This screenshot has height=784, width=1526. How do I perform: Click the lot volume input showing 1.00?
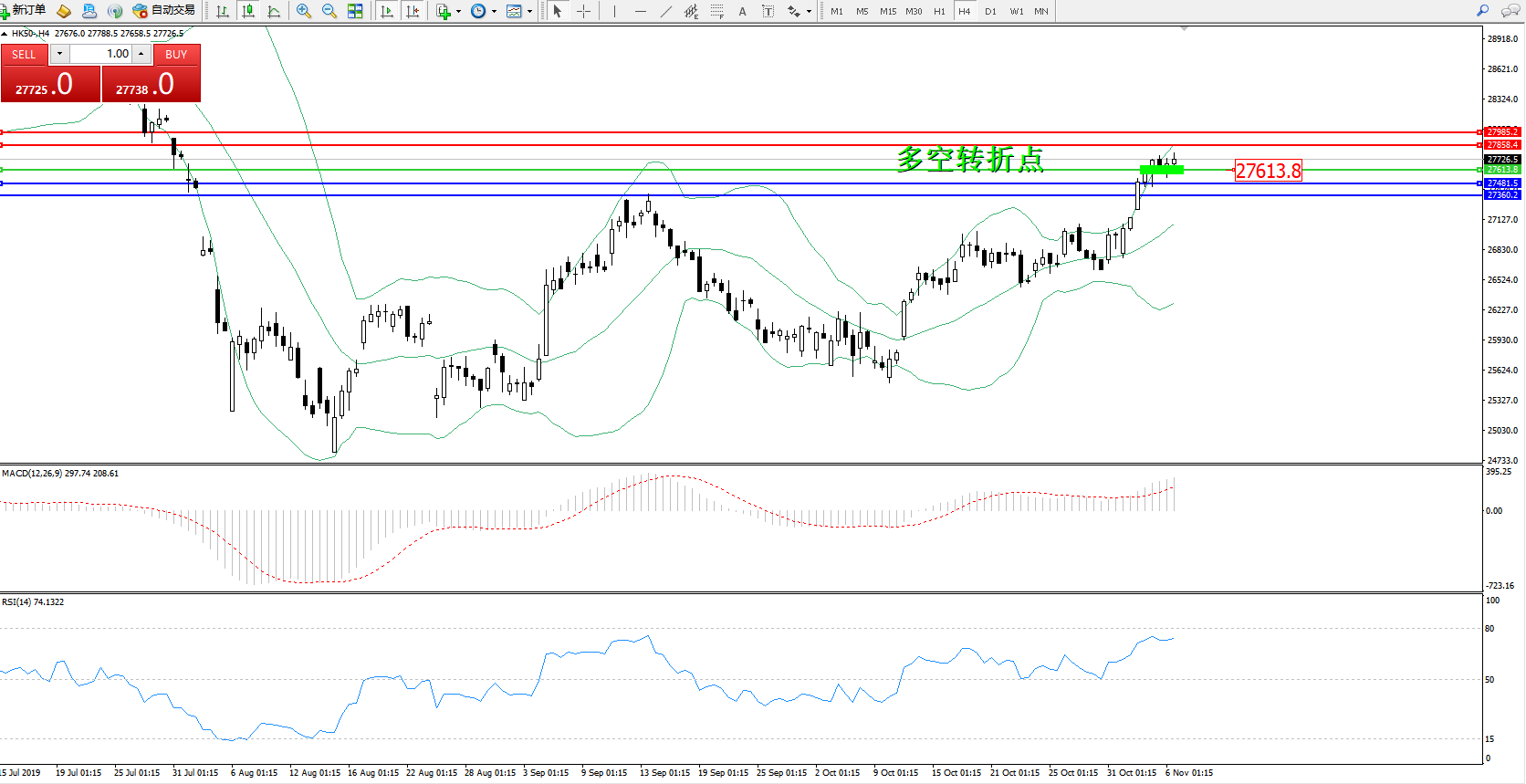coord(102,54)
